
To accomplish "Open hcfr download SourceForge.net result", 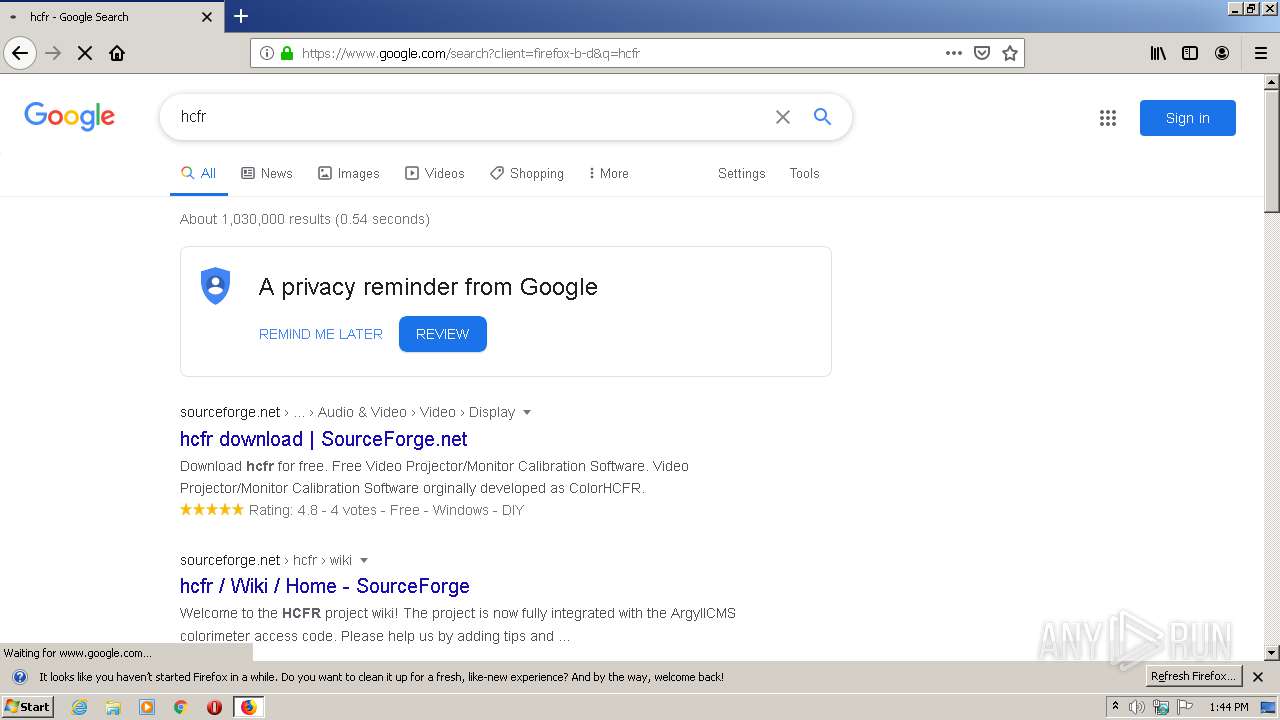I will coord(324,439).
